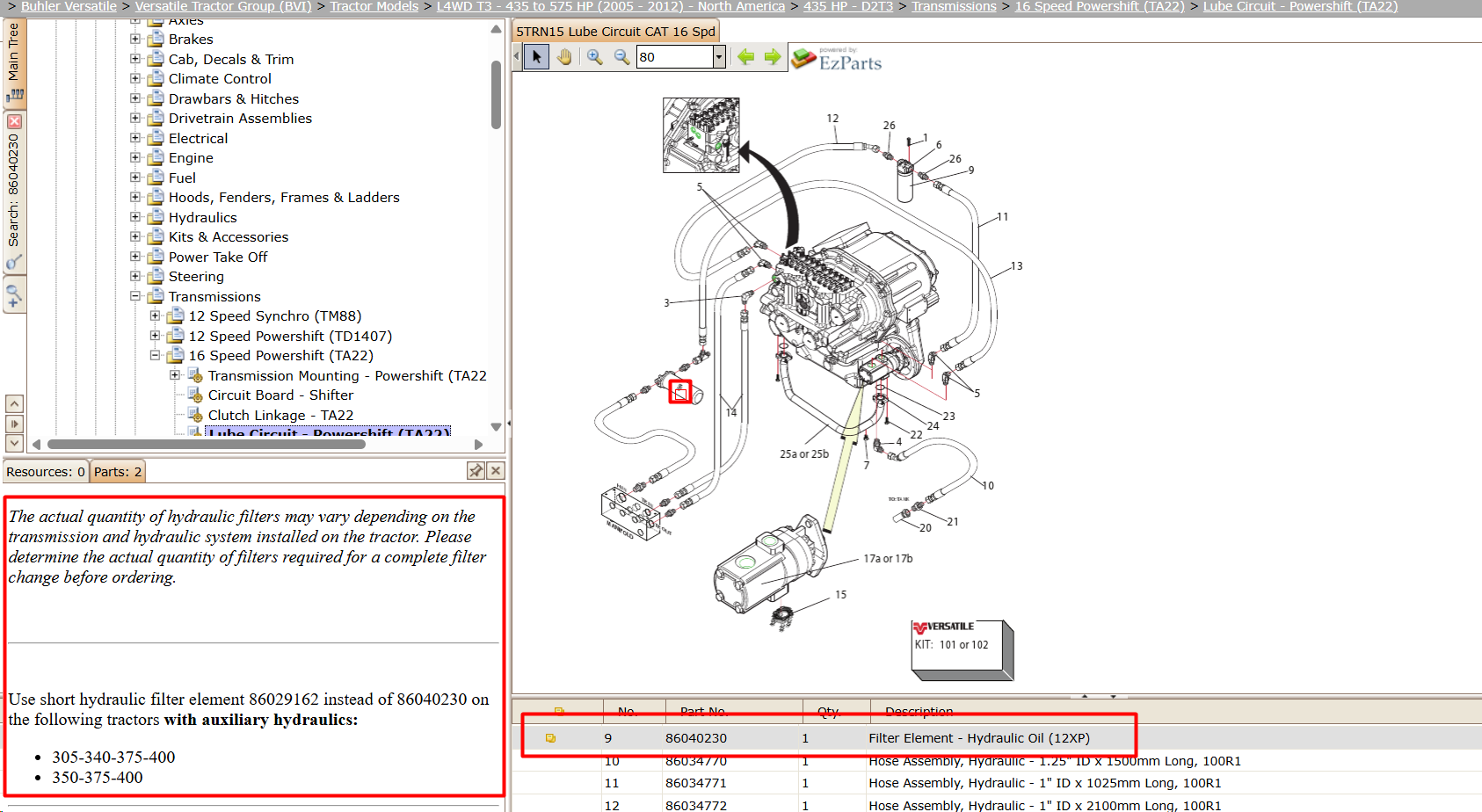
Task: Open Versatile Tractor Group (BVI) breadcrumb
Action: (x=223, y=6)
